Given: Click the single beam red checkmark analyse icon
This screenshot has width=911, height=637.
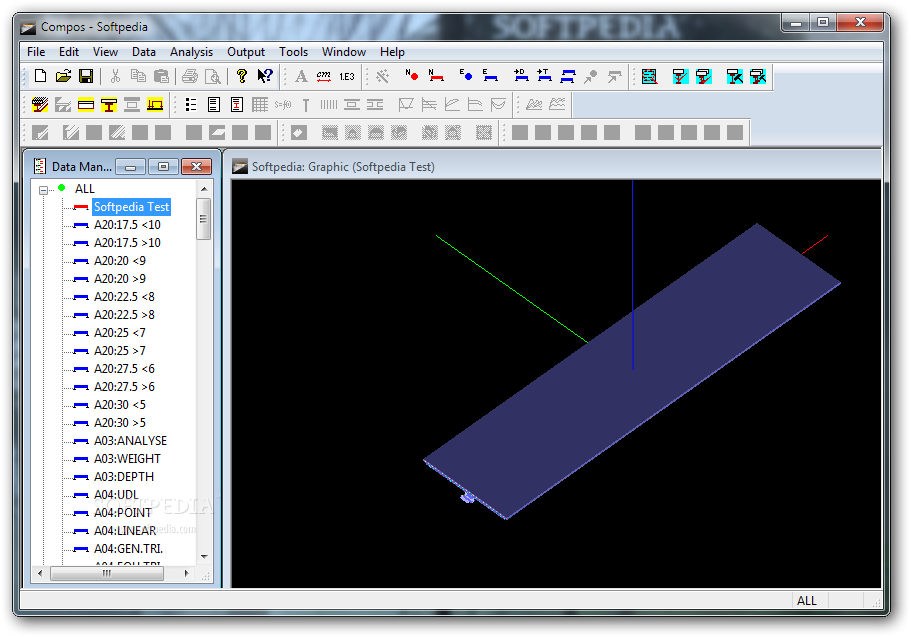Looking at the screenshot, I should [x=680, y=76].
